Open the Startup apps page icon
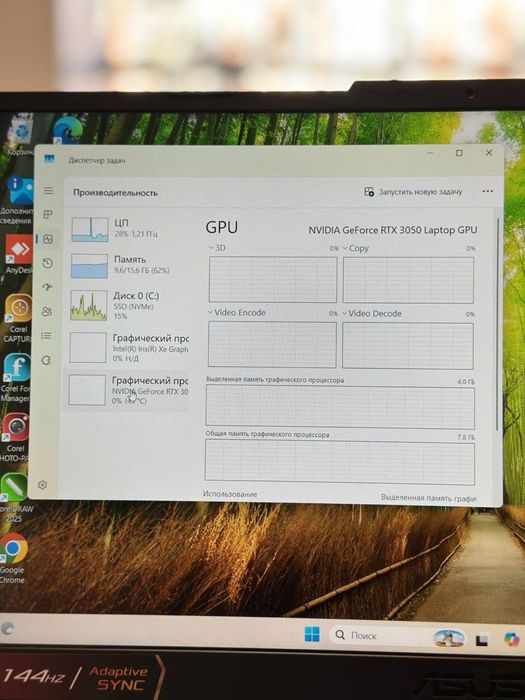 pyautogui.click(x=47, y=287)
